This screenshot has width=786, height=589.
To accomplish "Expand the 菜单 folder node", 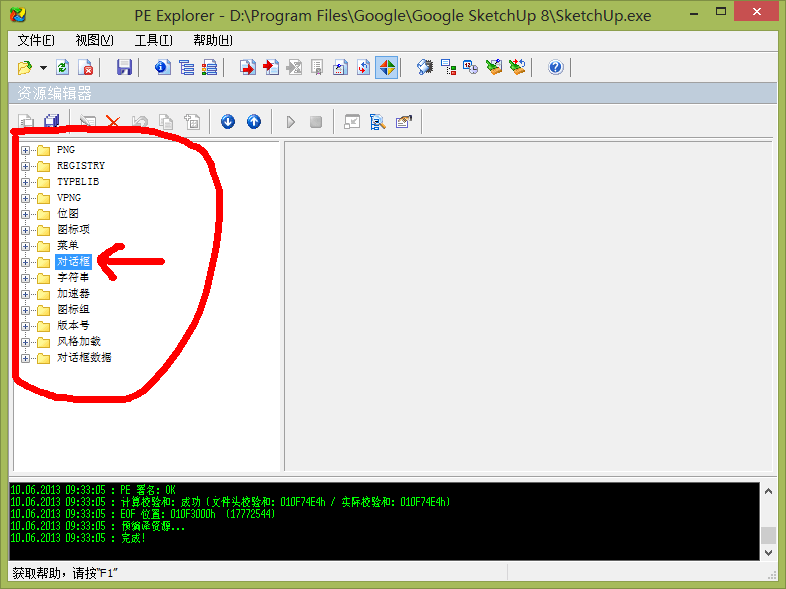I will click(x=25, y=246).
